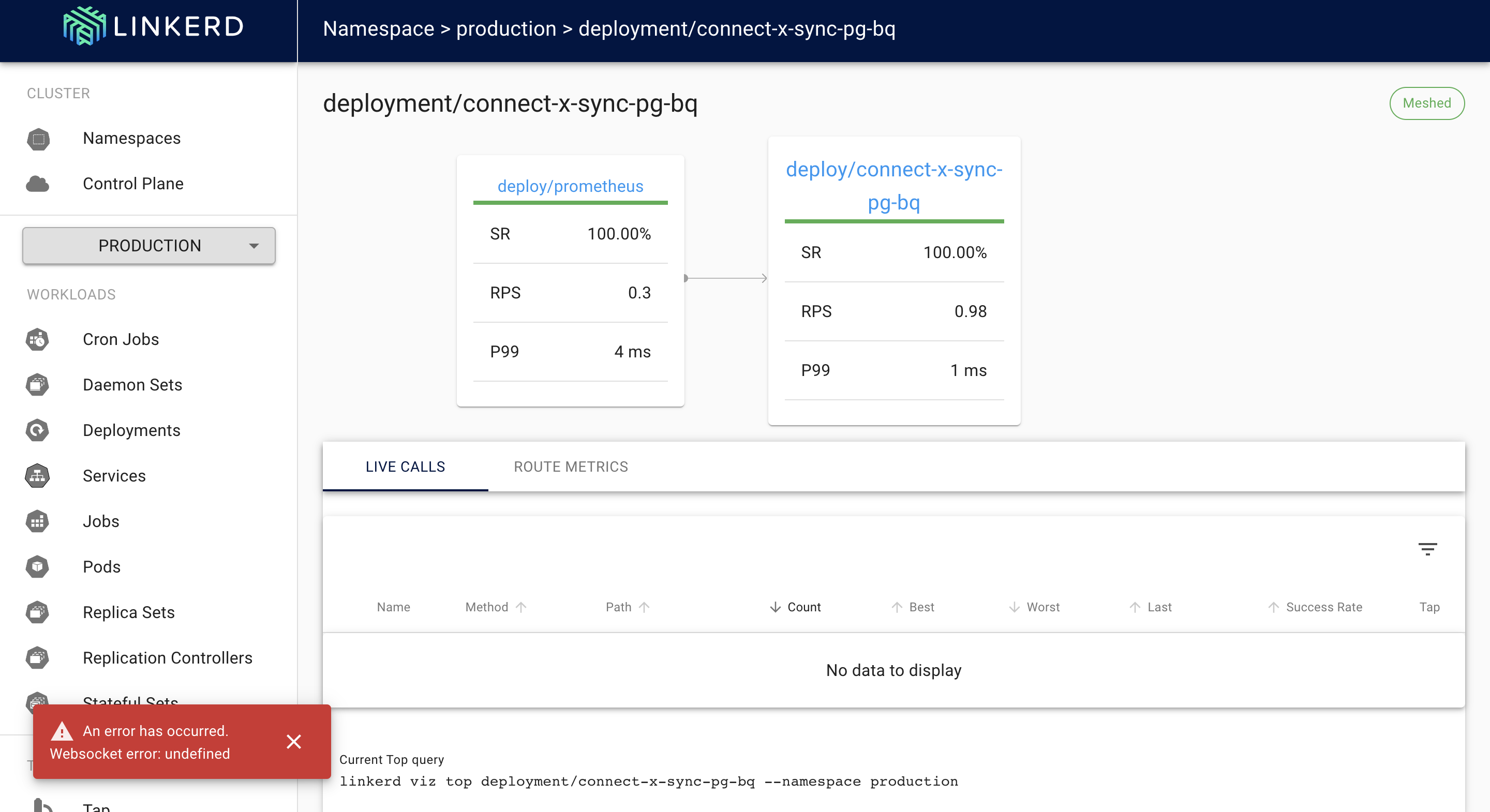Open the table filter icon
1490x812 pixels.
[x=1427, y=549]
